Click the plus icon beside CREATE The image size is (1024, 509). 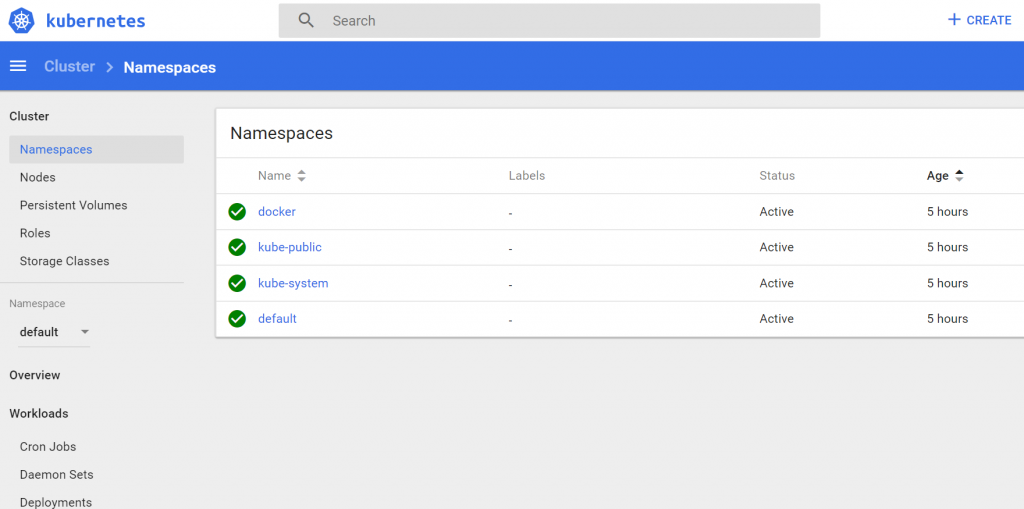pyautogui.click(x=954, y=20)
